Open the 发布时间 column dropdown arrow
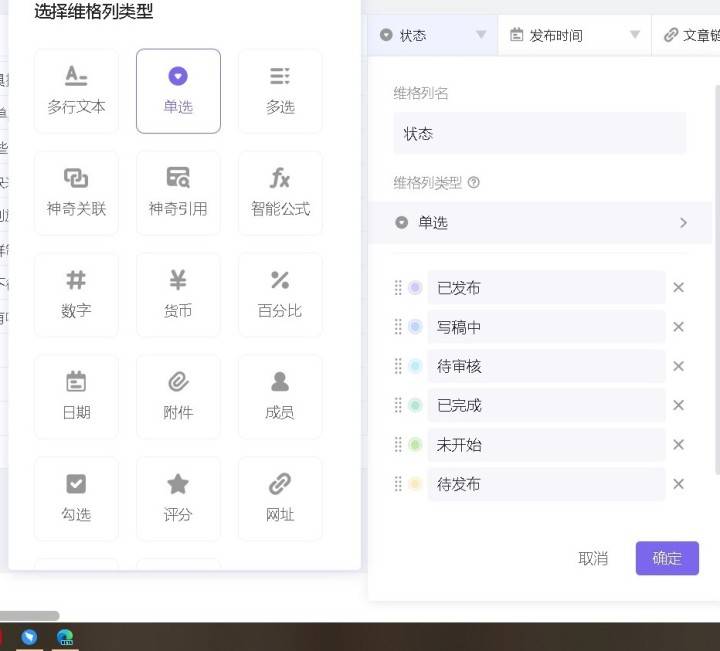This screenshot has height=651, width=720. click(634, 35)
